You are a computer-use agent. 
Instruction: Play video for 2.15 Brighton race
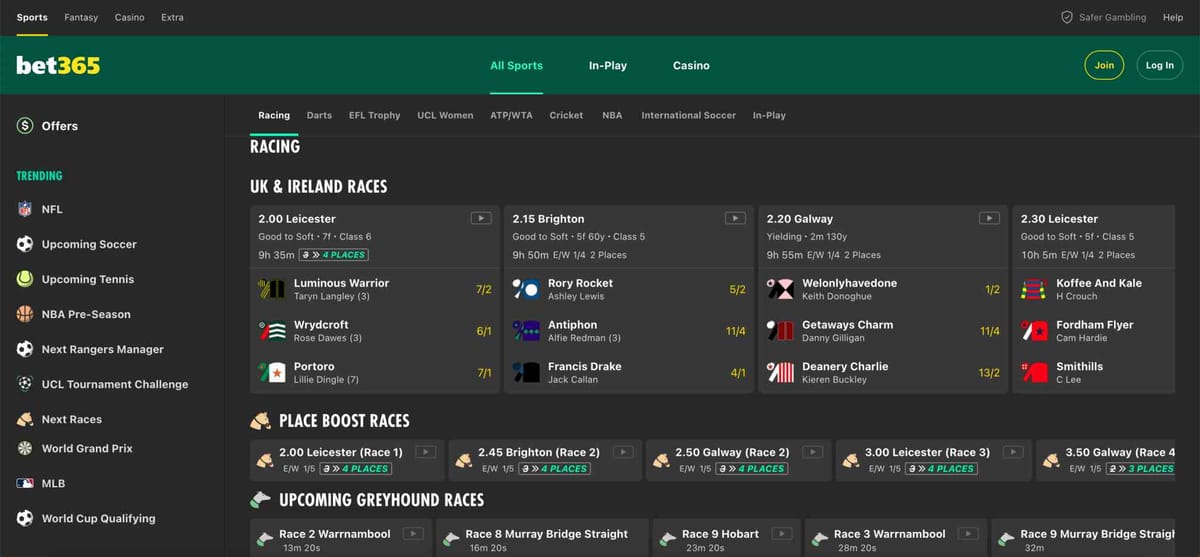pos(735,218)
